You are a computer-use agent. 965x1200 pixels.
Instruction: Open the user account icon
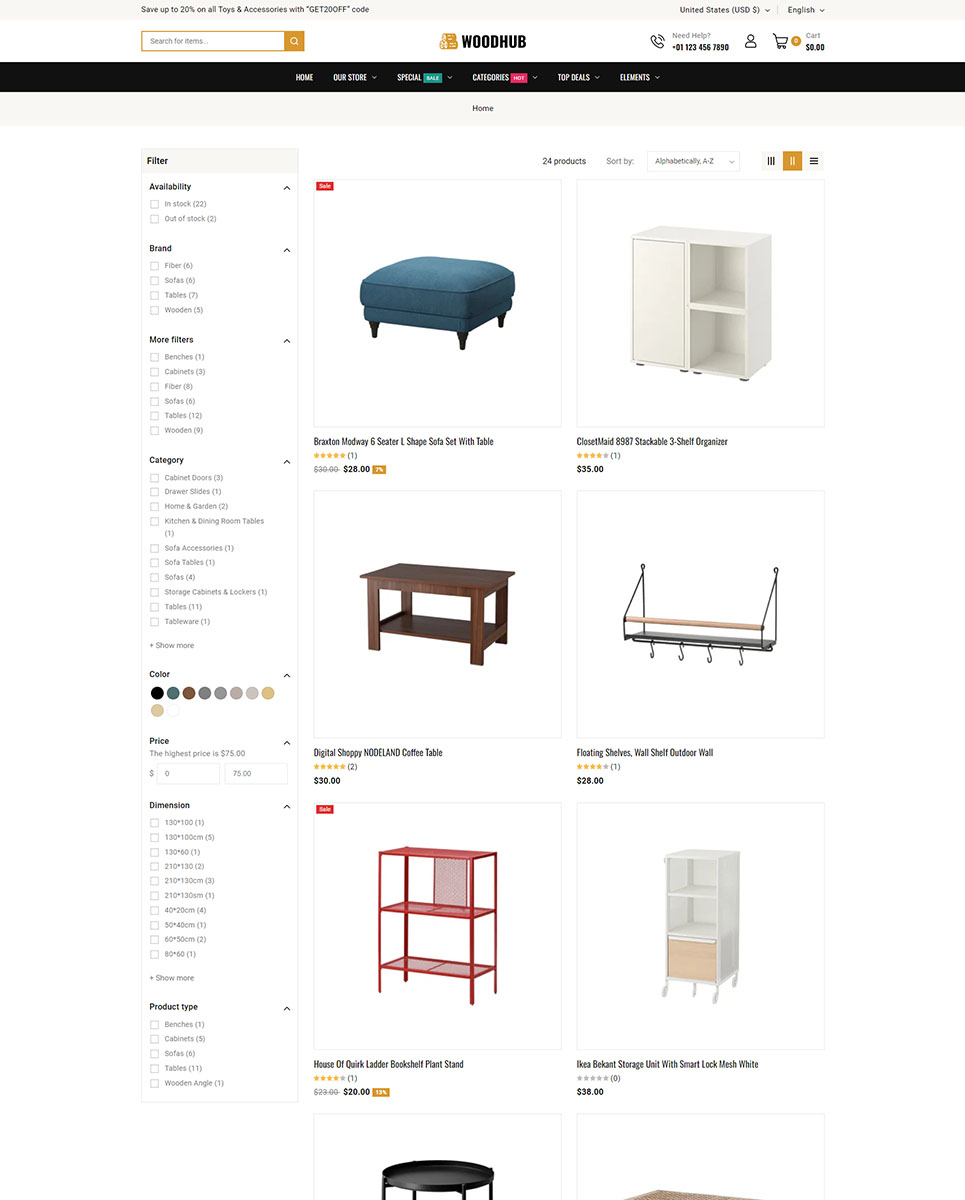pyautogui.click(x=750, y=42)
